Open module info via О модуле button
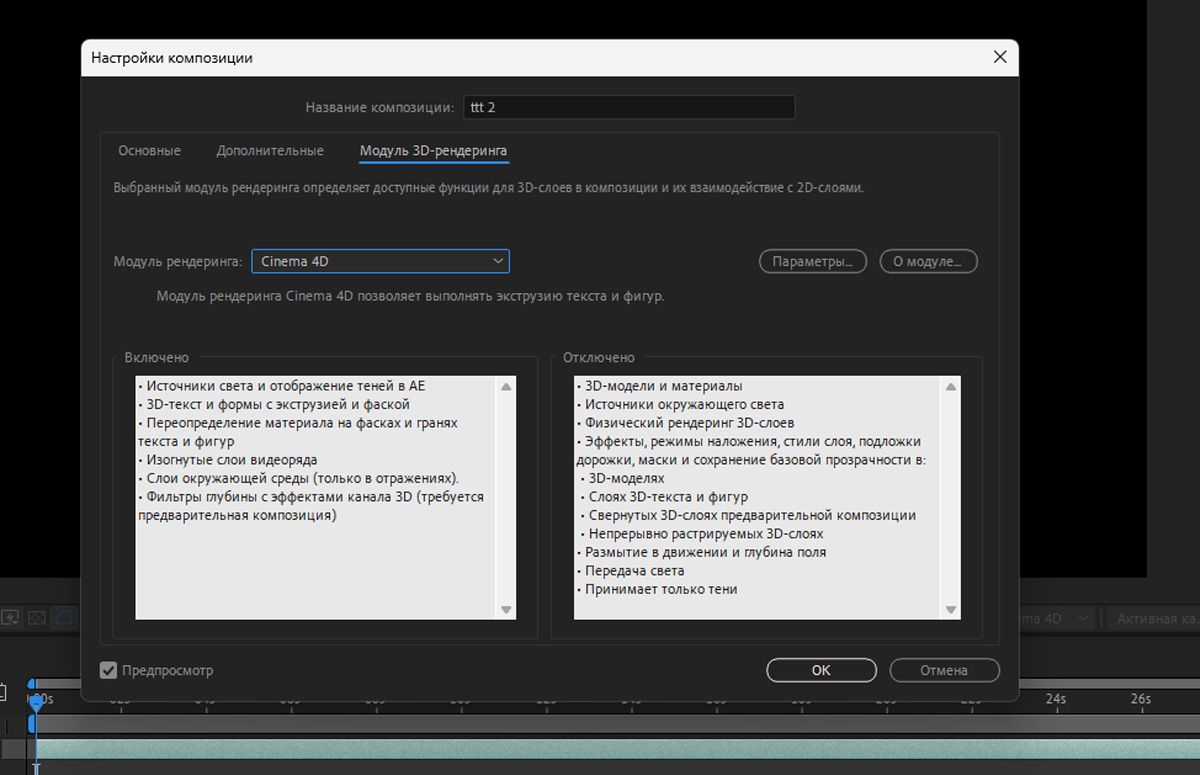The height and width of the screenshot is (775, 1200). coord(928,261)
